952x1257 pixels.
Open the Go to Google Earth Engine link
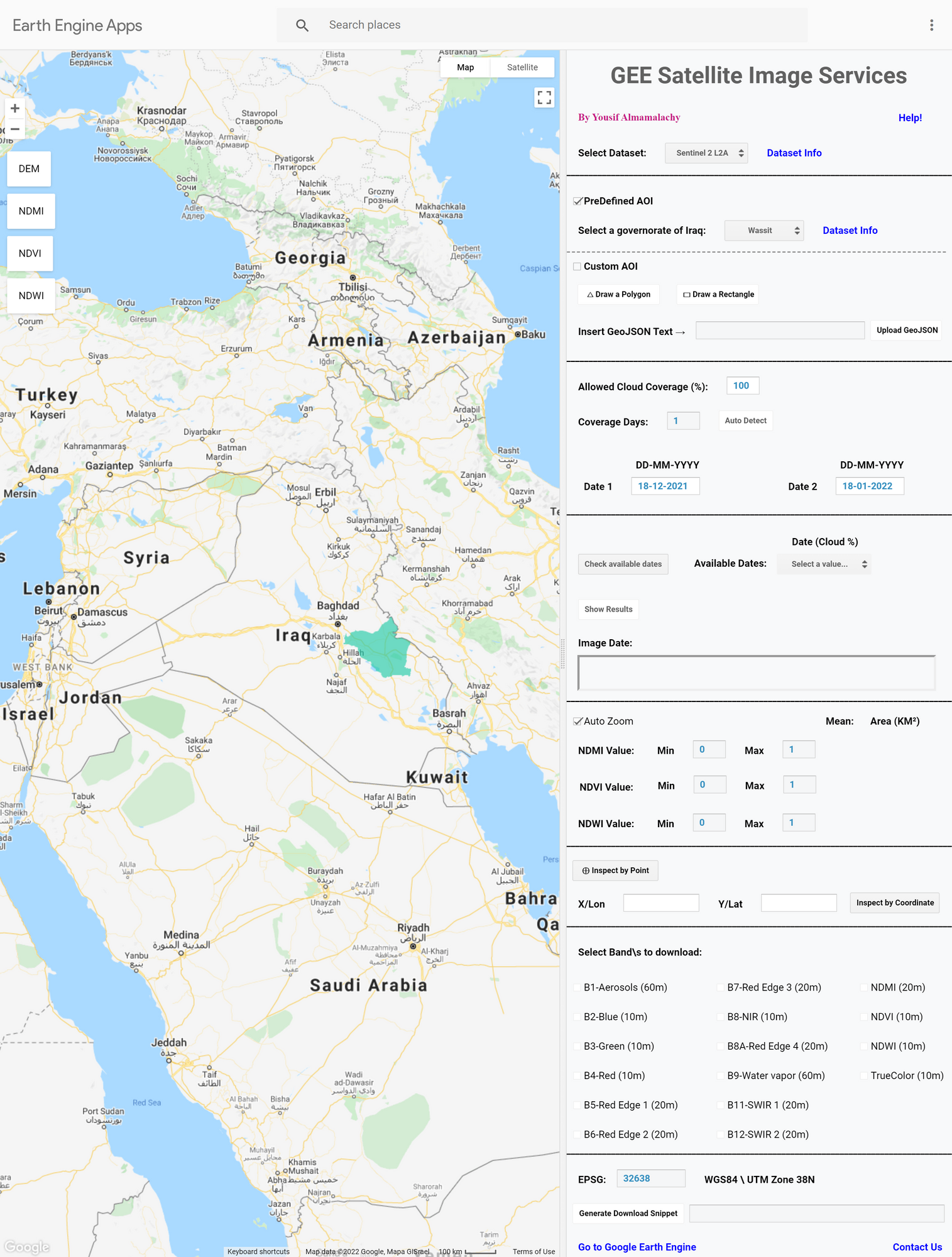click(x=637, y=1247)
